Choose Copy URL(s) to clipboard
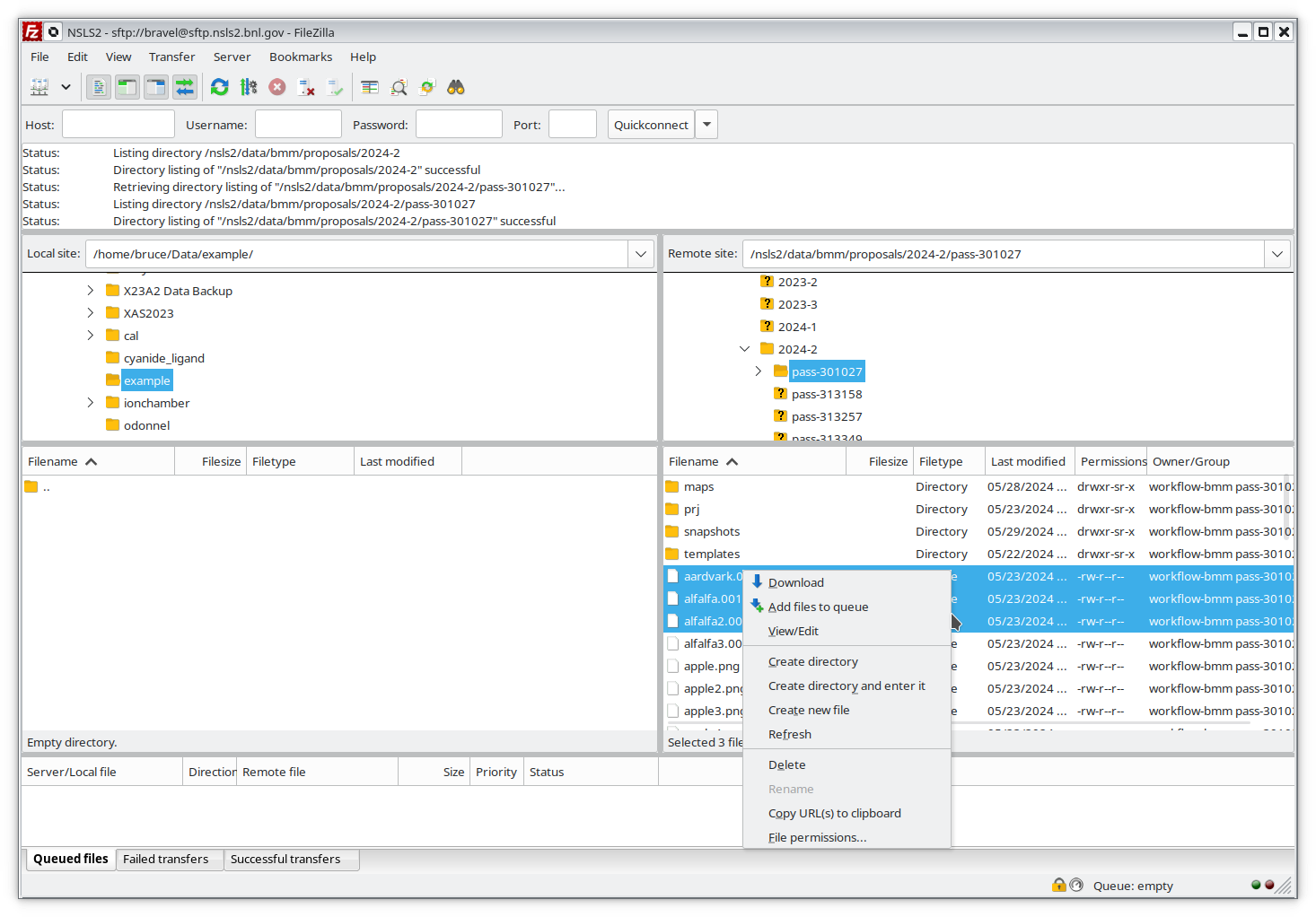 pos(847,813)
